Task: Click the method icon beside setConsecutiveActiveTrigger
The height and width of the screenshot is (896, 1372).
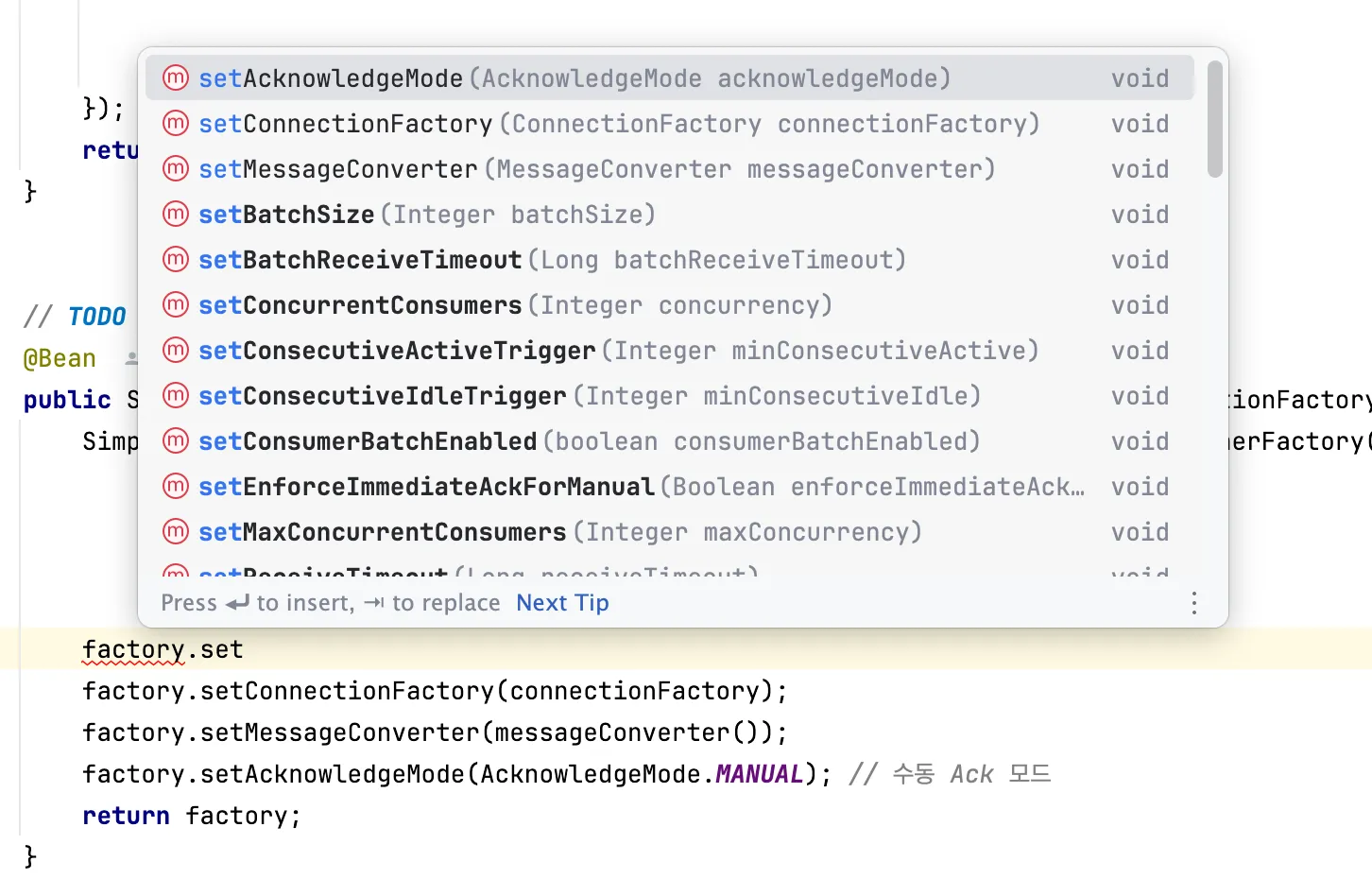Action: point(176,350)
